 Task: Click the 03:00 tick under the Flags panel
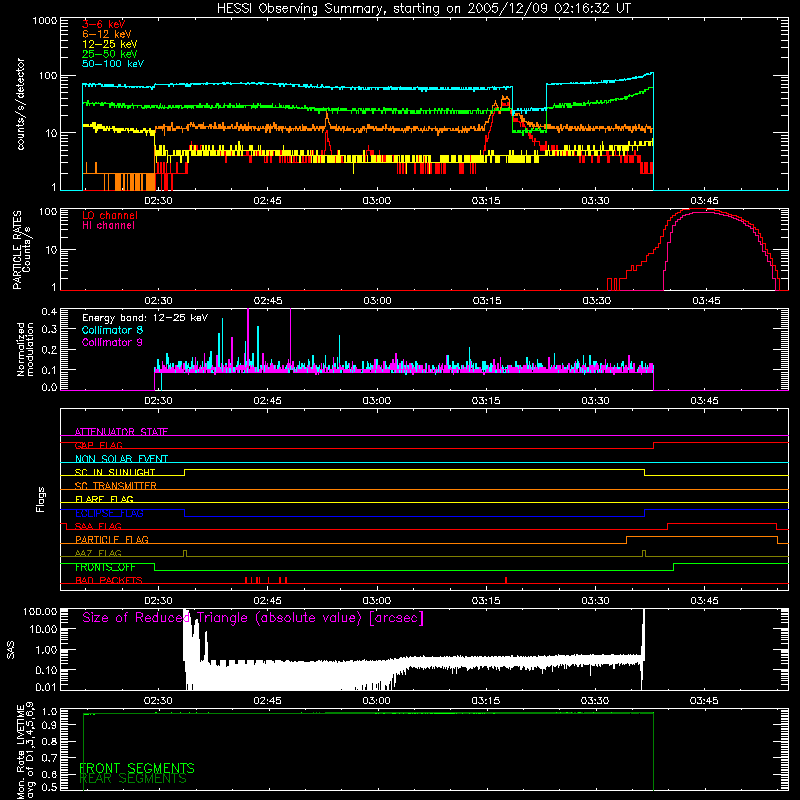377,601
